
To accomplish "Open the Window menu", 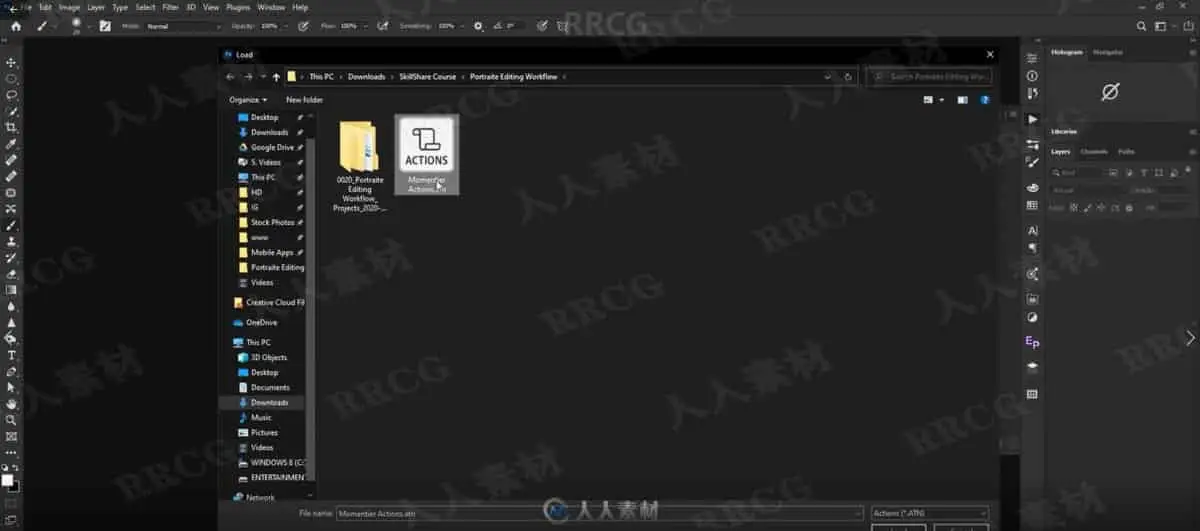I will (270, 7).
